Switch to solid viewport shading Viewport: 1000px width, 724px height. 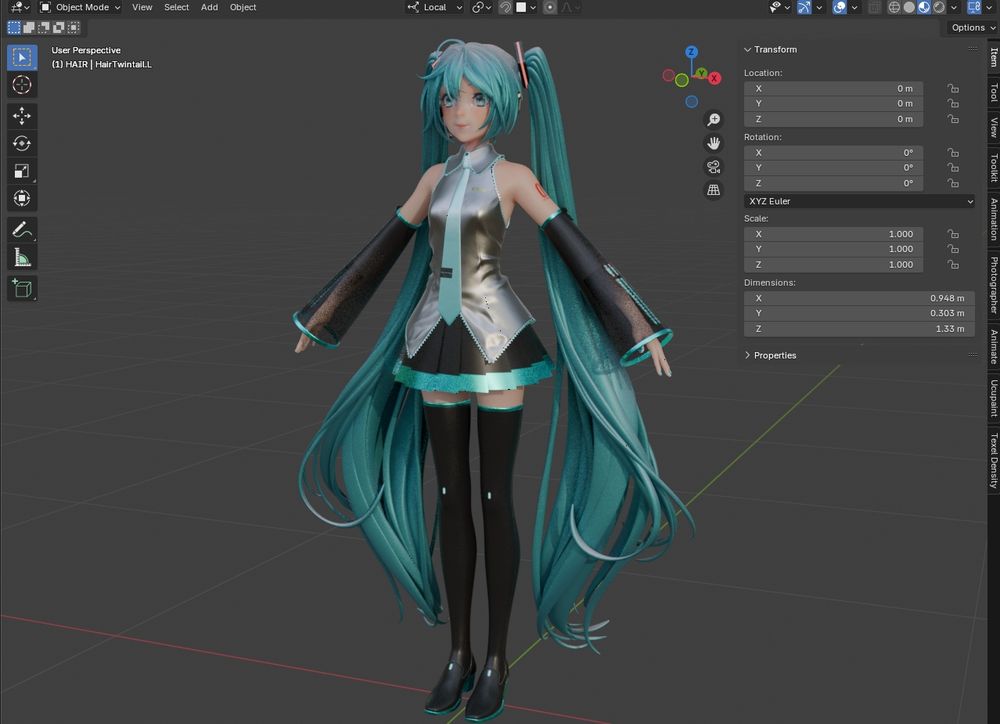[x=909, y=8]
